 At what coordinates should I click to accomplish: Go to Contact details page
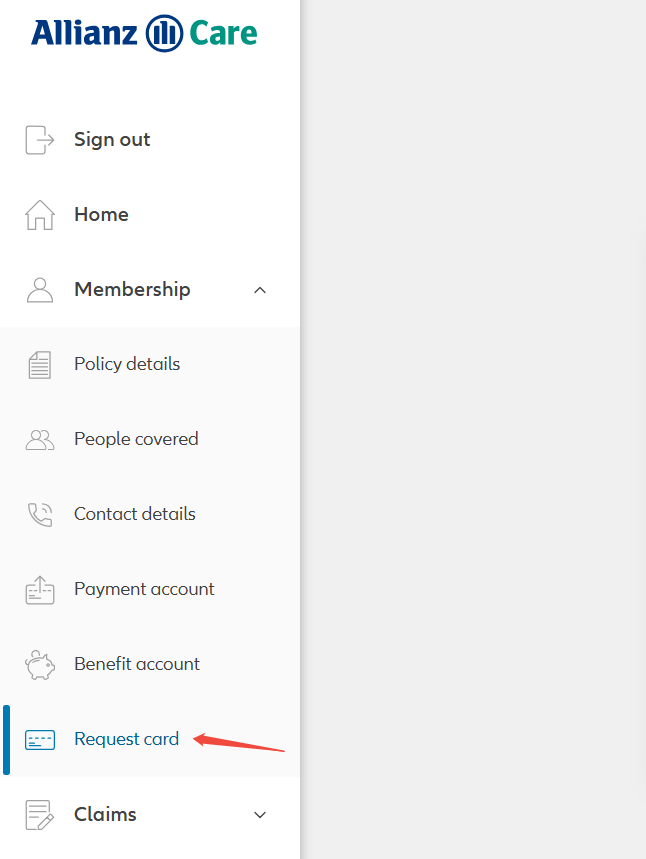(134, 514)
